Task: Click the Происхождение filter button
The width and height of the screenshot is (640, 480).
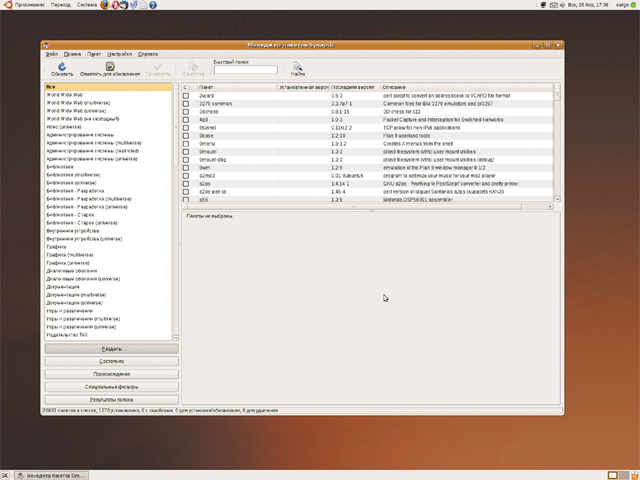Action: tap(111, 374)
